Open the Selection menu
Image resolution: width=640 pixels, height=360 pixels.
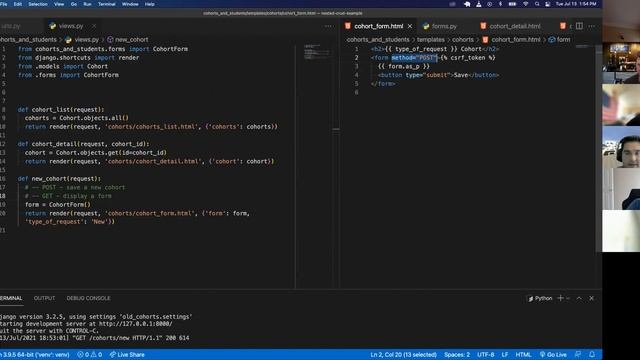pyautogui.click(x=38, y=4)
